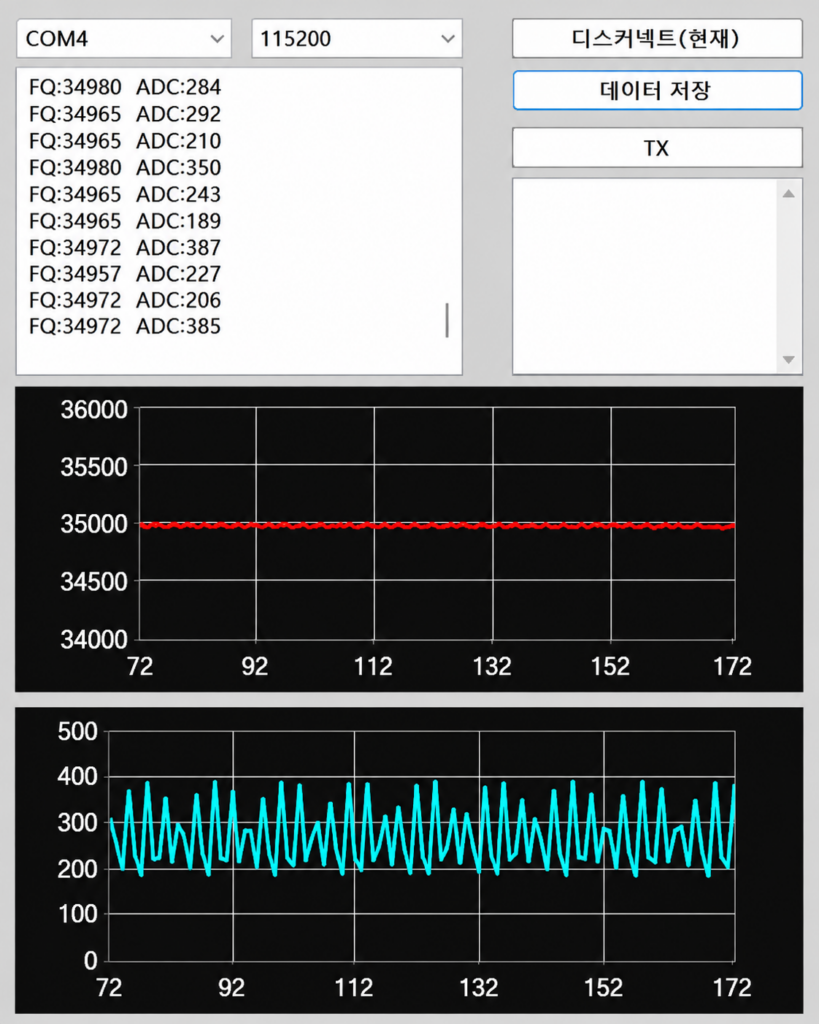Viewport: 819px width, 1024px height.
Task: Select log line FQ:34972 ADC:385
Action: pyautogui.click(x=125, y=327)
